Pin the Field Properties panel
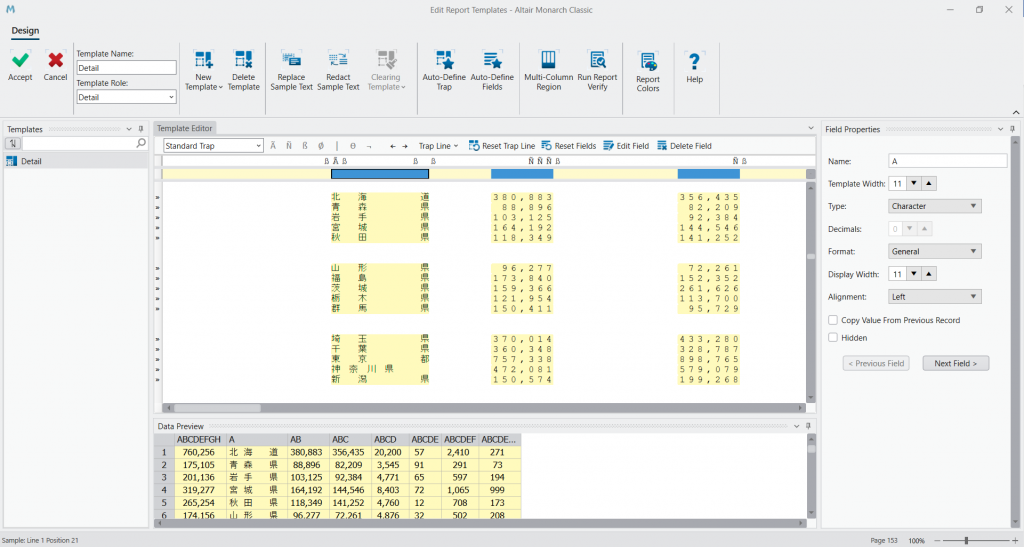The image size is (1024, 547). point(1012,129)
